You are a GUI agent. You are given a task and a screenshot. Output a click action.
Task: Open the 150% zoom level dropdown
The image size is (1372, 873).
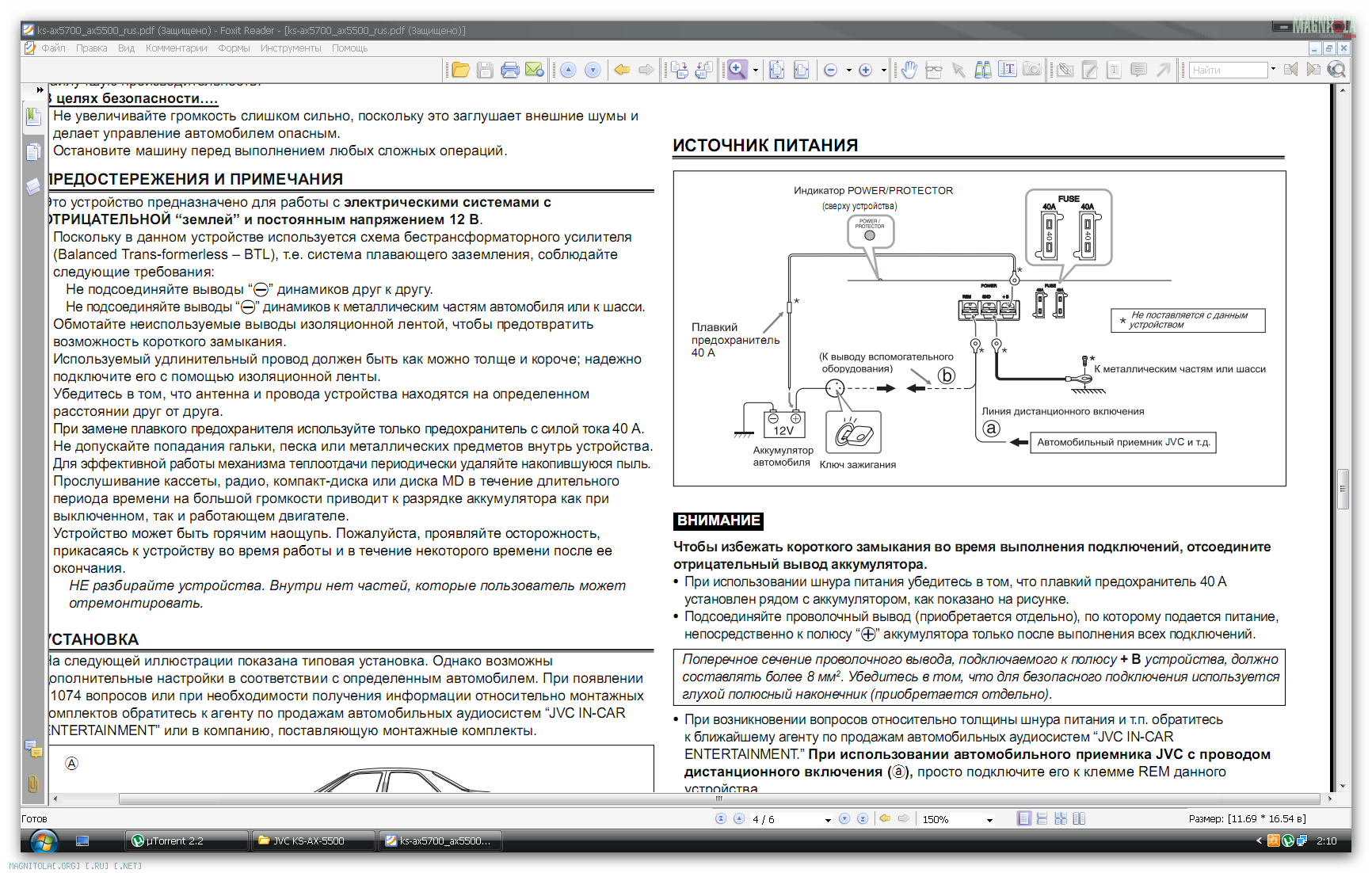pos(989,819)
